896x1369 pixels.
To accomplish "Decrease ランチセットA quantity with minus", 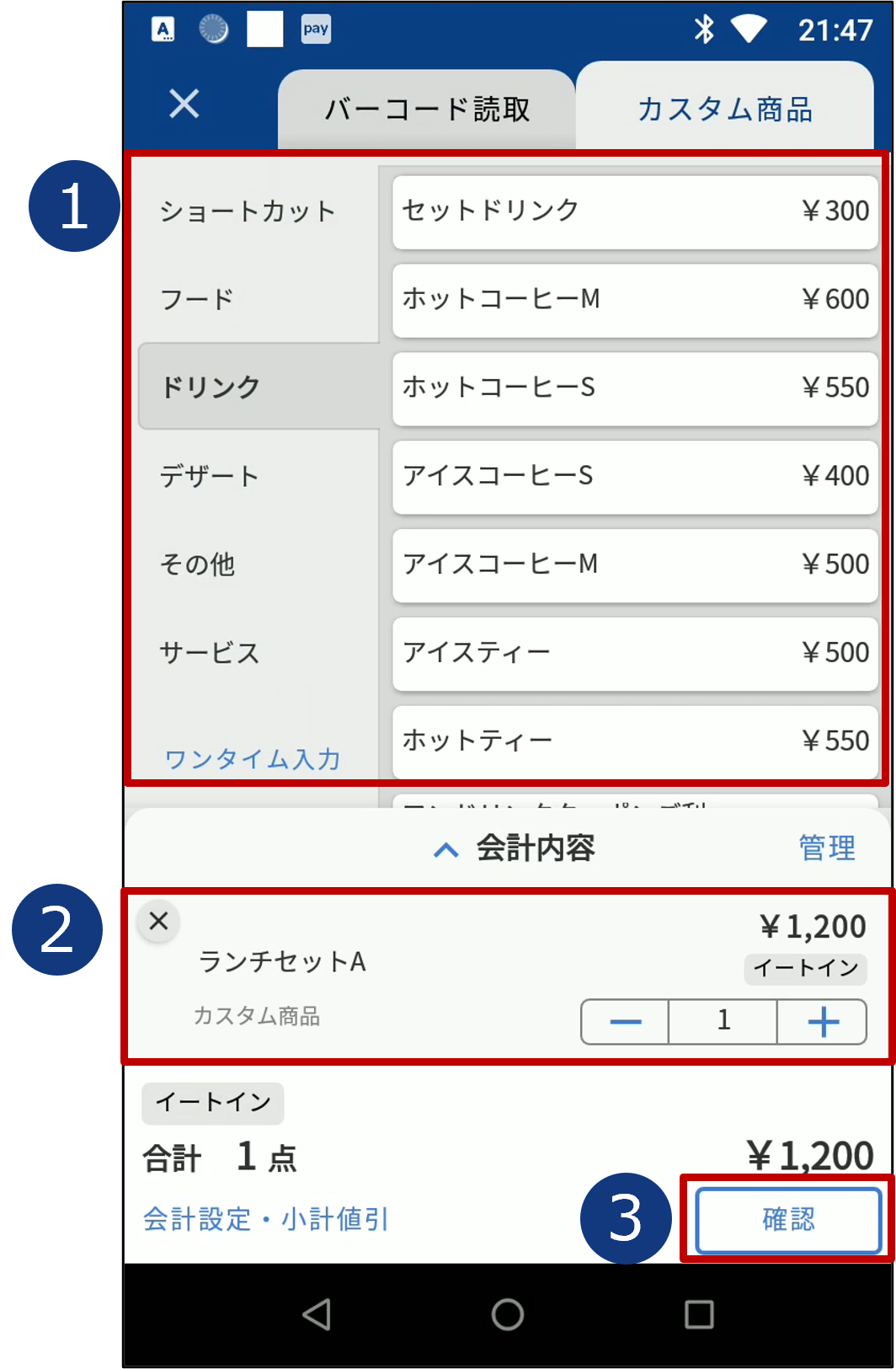I will (625, 1021).
